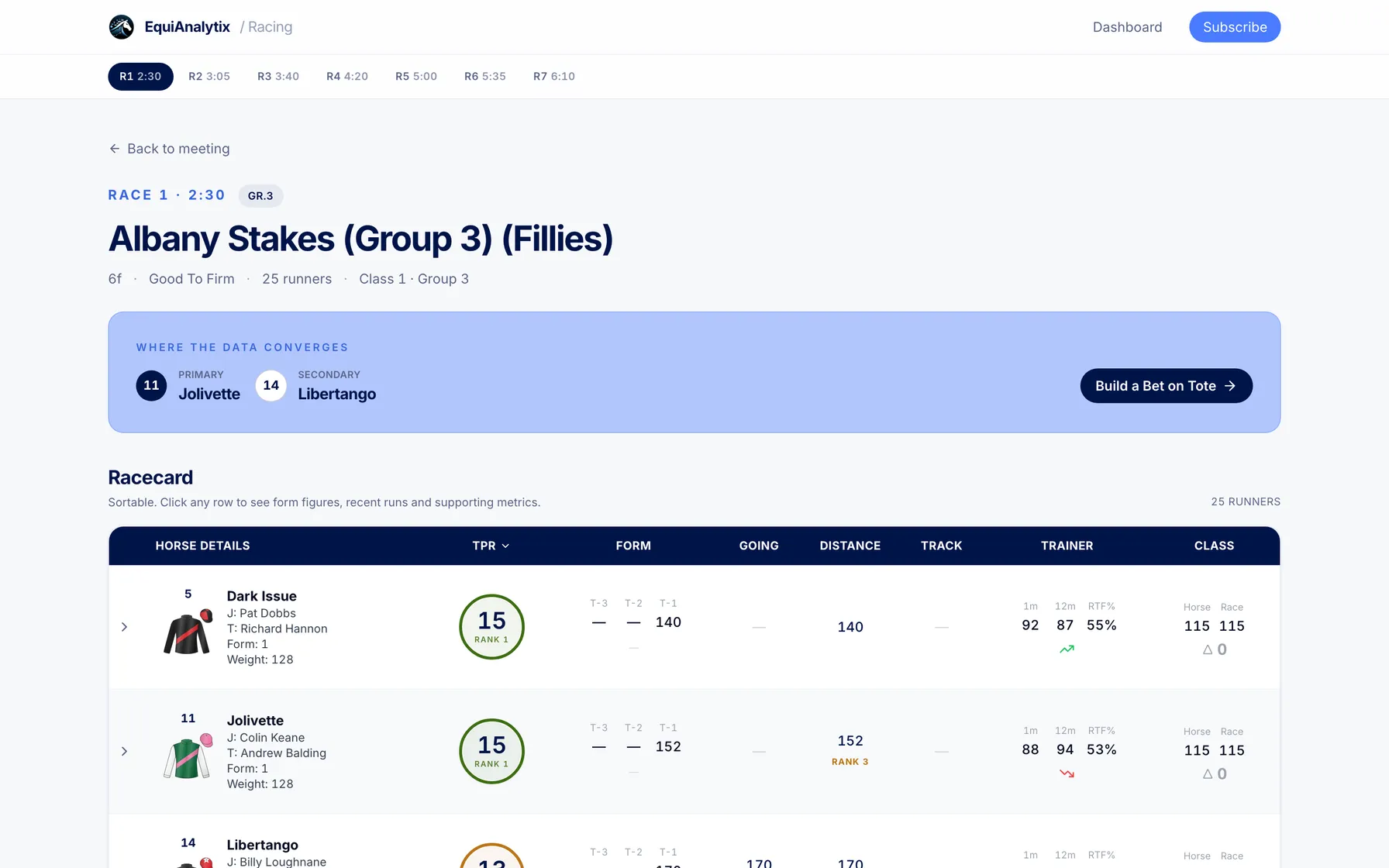
Task: Click Dark Issue's TPR 15 rank circle
Action: click(x=491, y=627)
